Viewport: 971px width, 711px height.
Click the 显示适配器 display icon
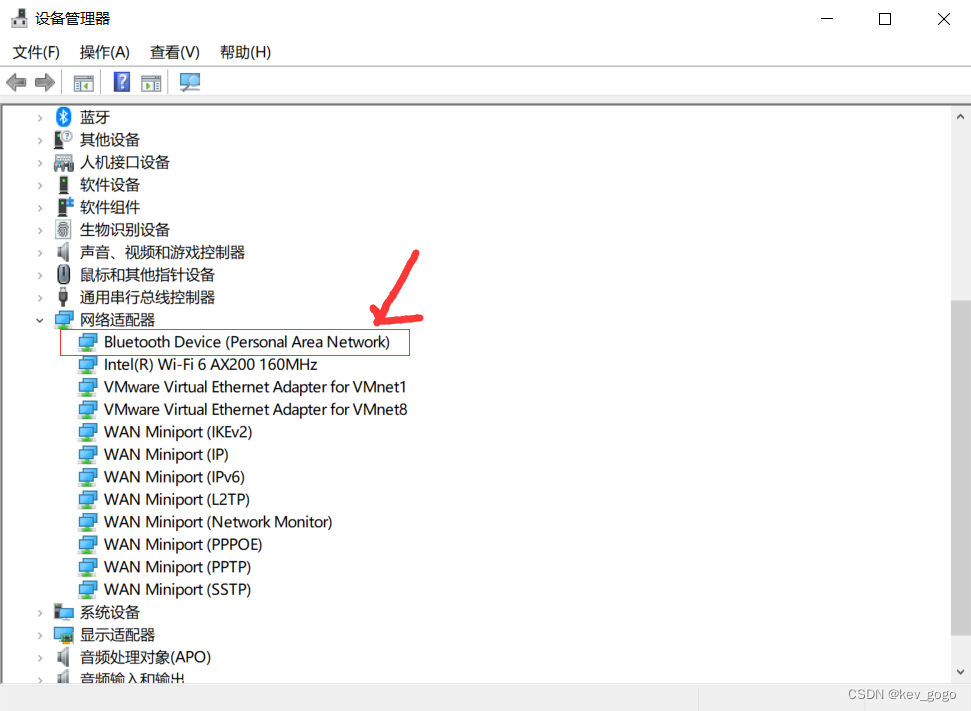[64, 635]
